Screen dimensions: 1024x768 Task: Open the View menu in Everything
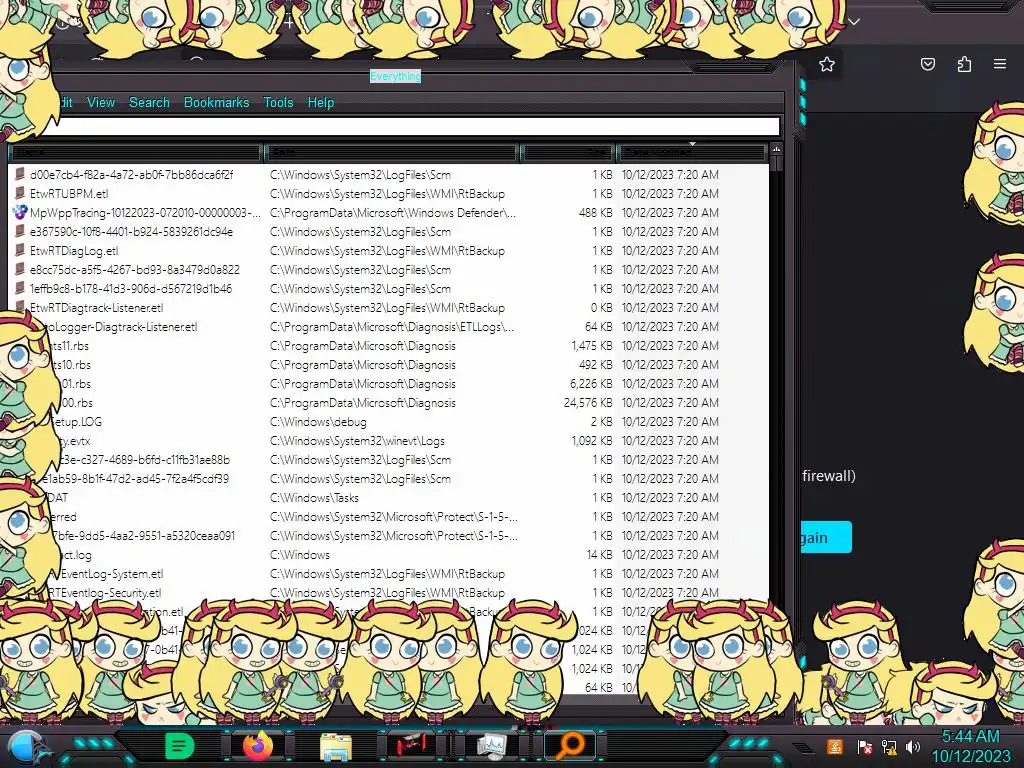tap(101, 103)
